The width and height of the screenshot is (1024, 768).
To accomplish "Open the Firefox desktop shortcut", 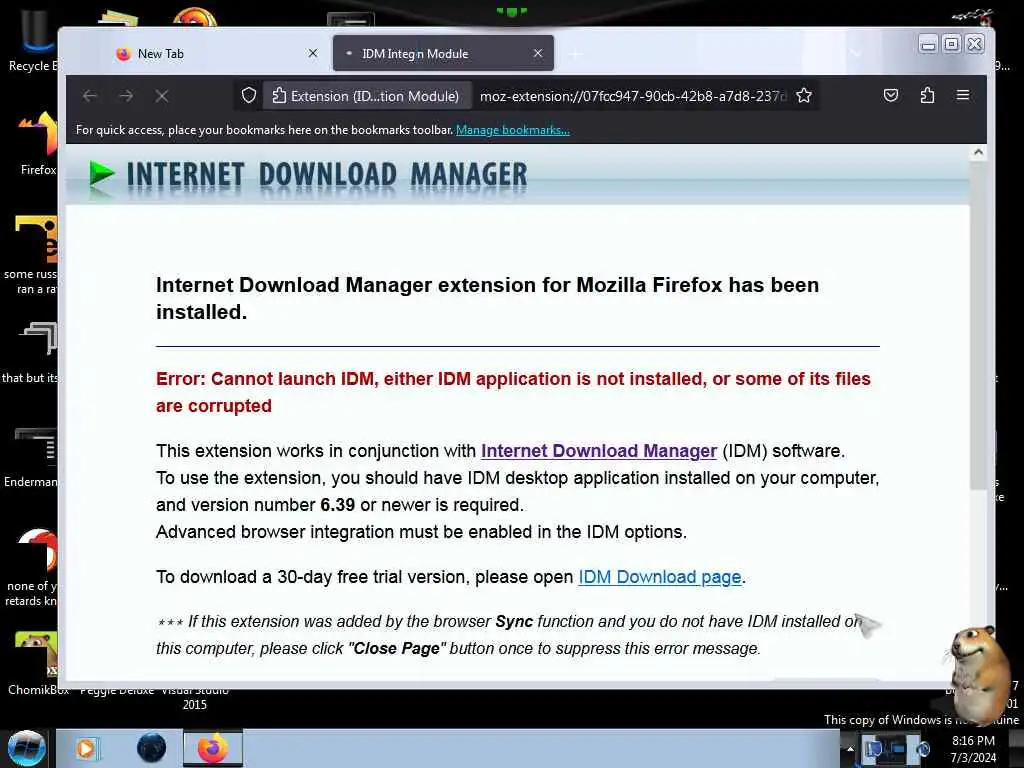I will click(x=38, y=144).
